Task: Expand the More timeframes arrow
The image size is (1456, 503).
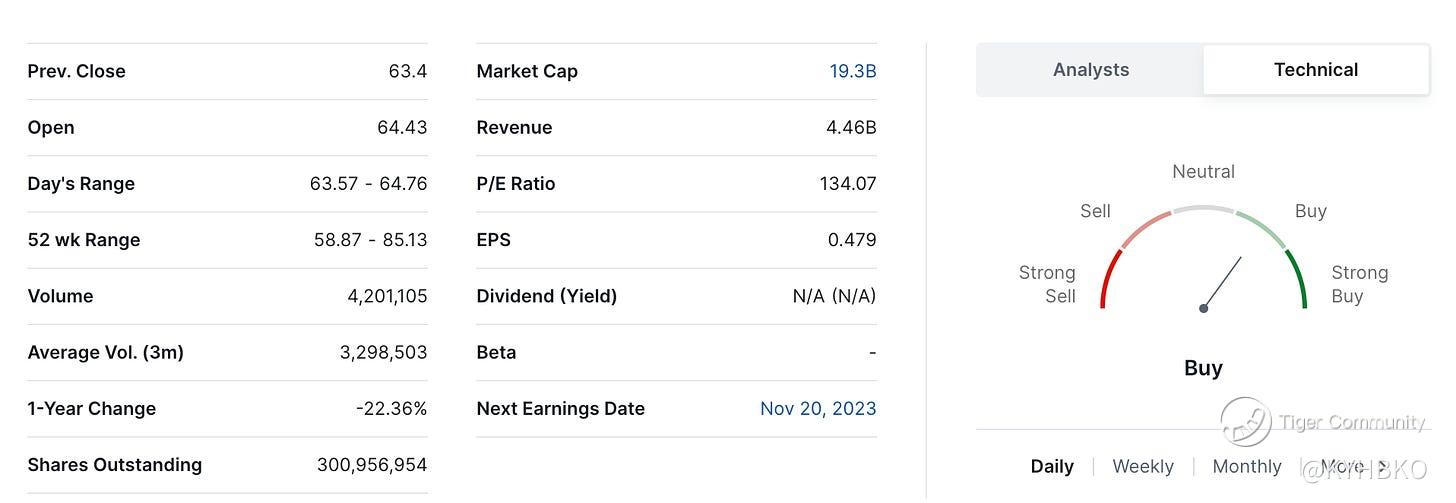Action: 1381,467
